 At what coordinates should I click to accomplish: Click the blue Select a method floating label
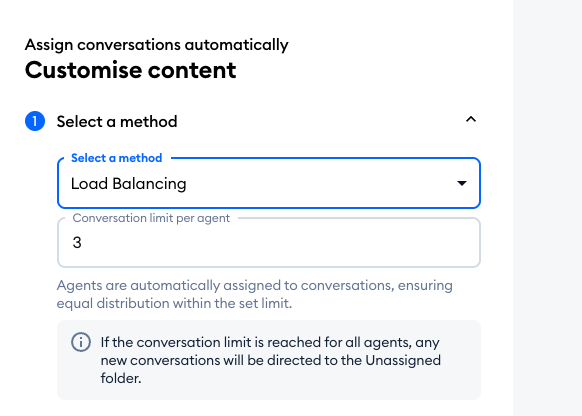(117, 158)
